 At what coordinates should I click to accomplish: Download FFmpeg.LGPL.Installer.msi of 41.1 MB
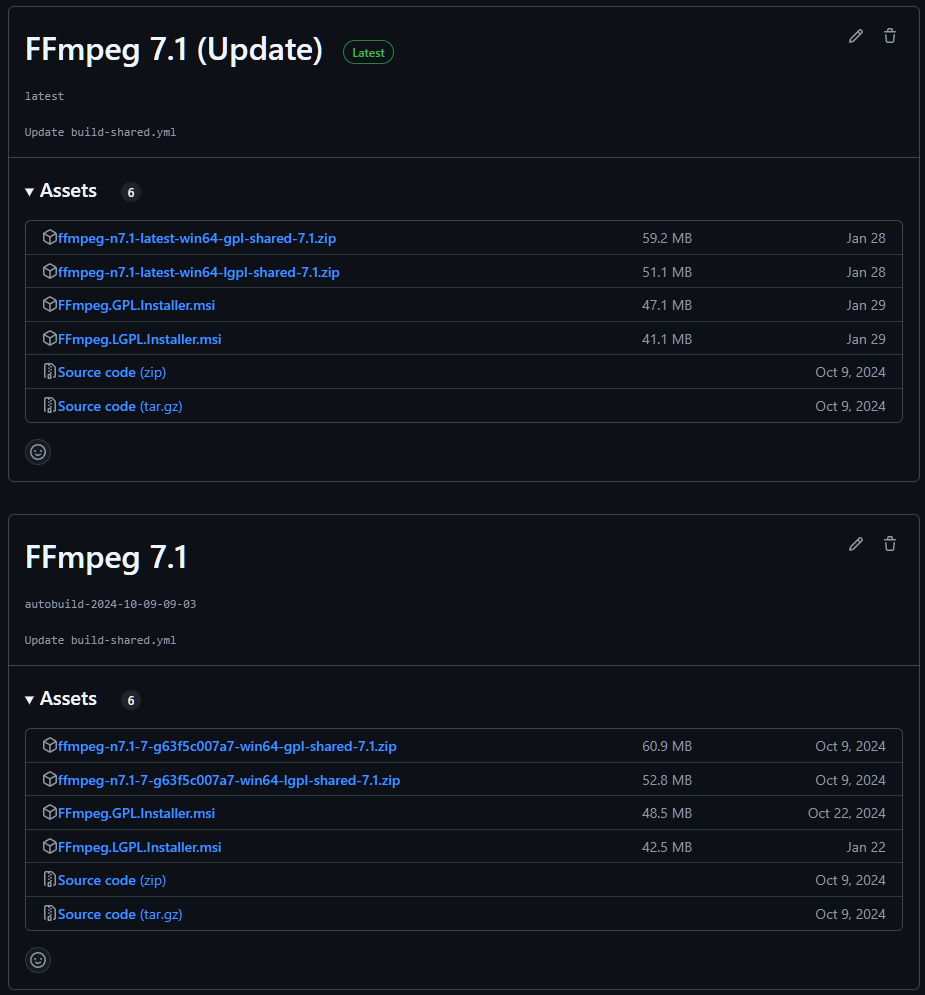click(139, 339)
